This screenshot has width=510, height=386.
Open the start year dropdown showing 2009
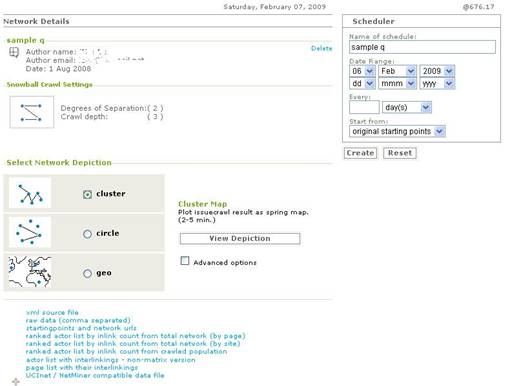437,71
